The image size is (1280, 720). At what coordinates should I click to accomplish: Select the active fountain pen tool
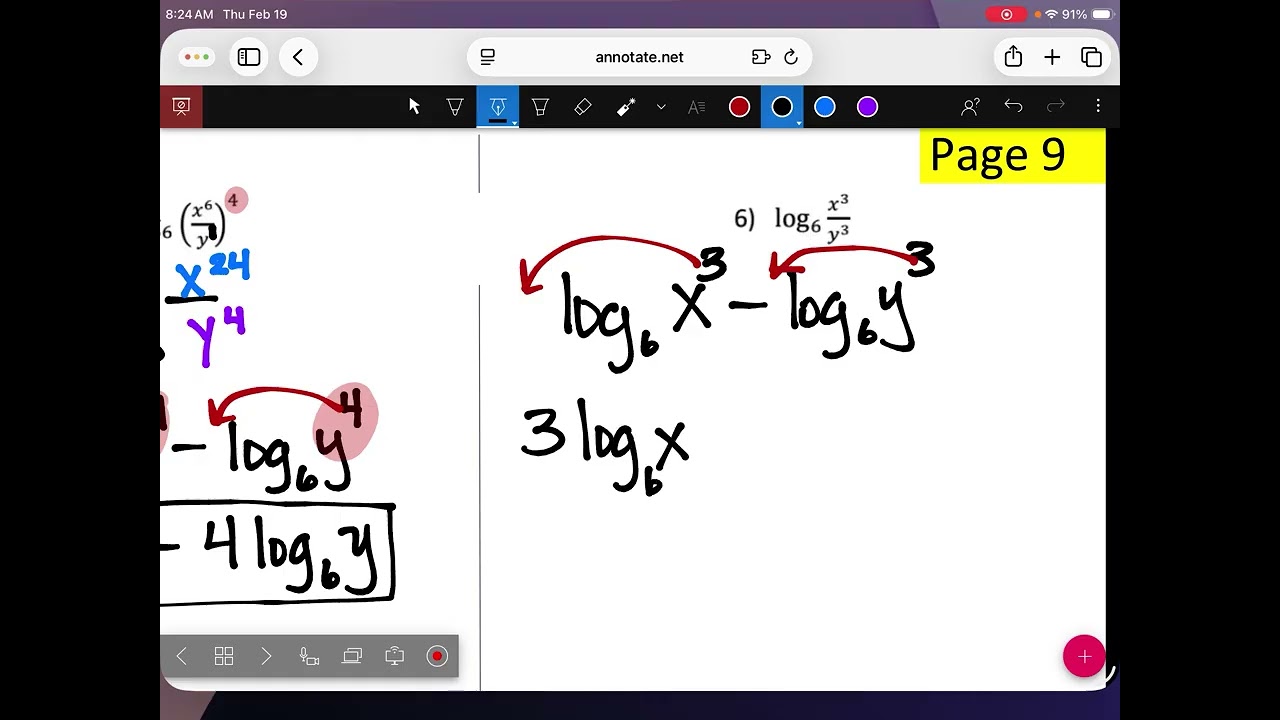(x=497, y=107)
